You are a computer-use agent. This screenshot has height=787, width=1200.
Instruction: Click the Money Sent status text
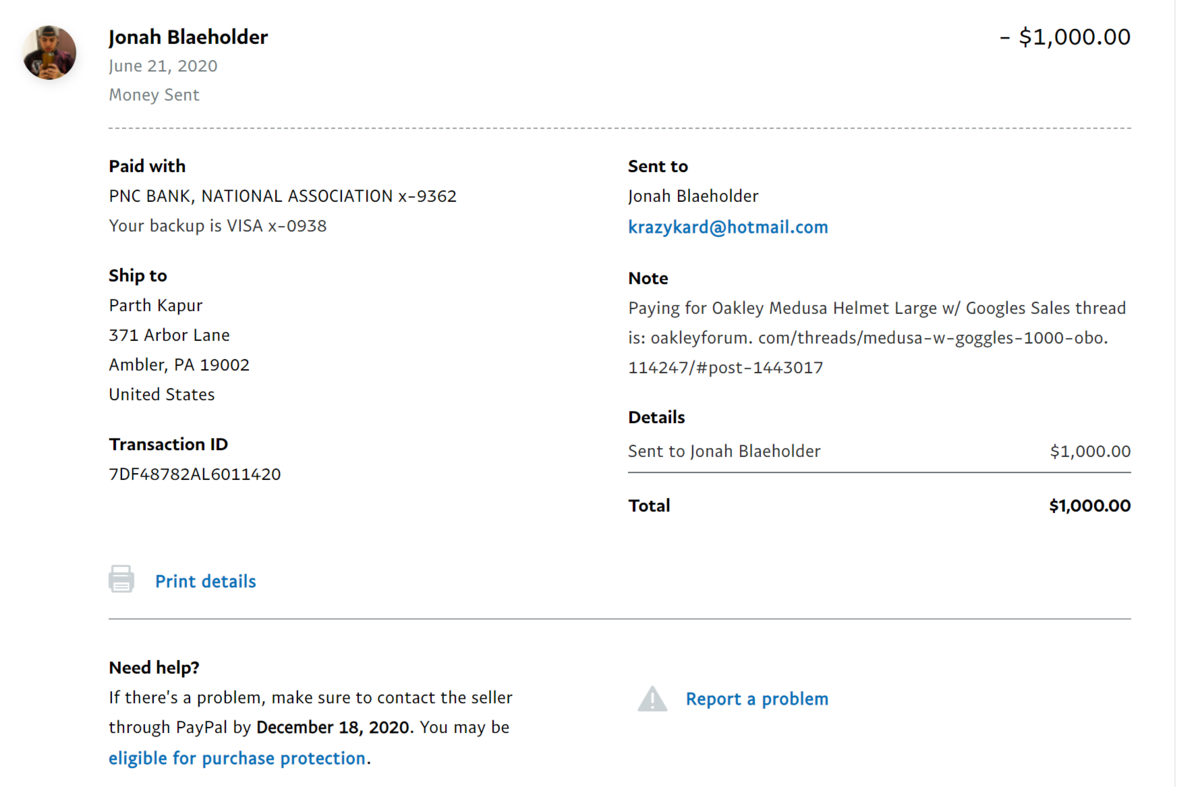click(x=154, y=95)
